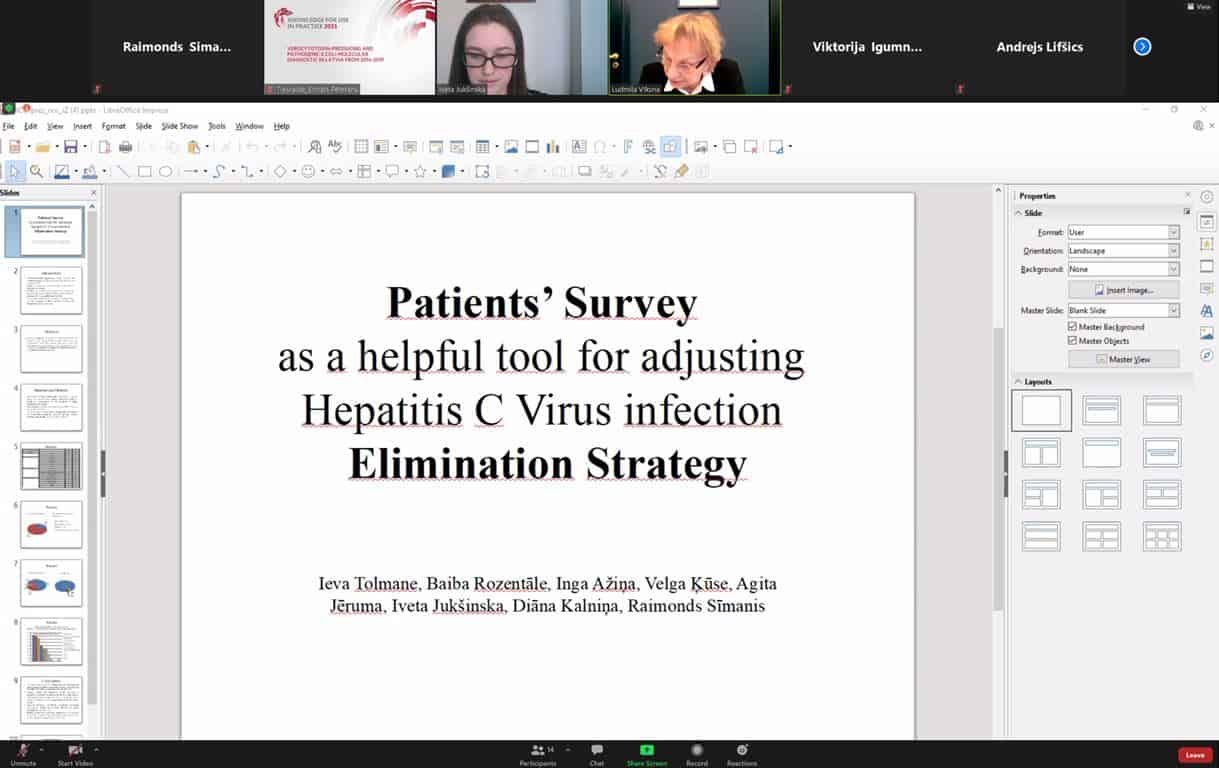The image size is (1219, 768).
Task: Select the Ellipse drawing tool
Action: [166, 172]
